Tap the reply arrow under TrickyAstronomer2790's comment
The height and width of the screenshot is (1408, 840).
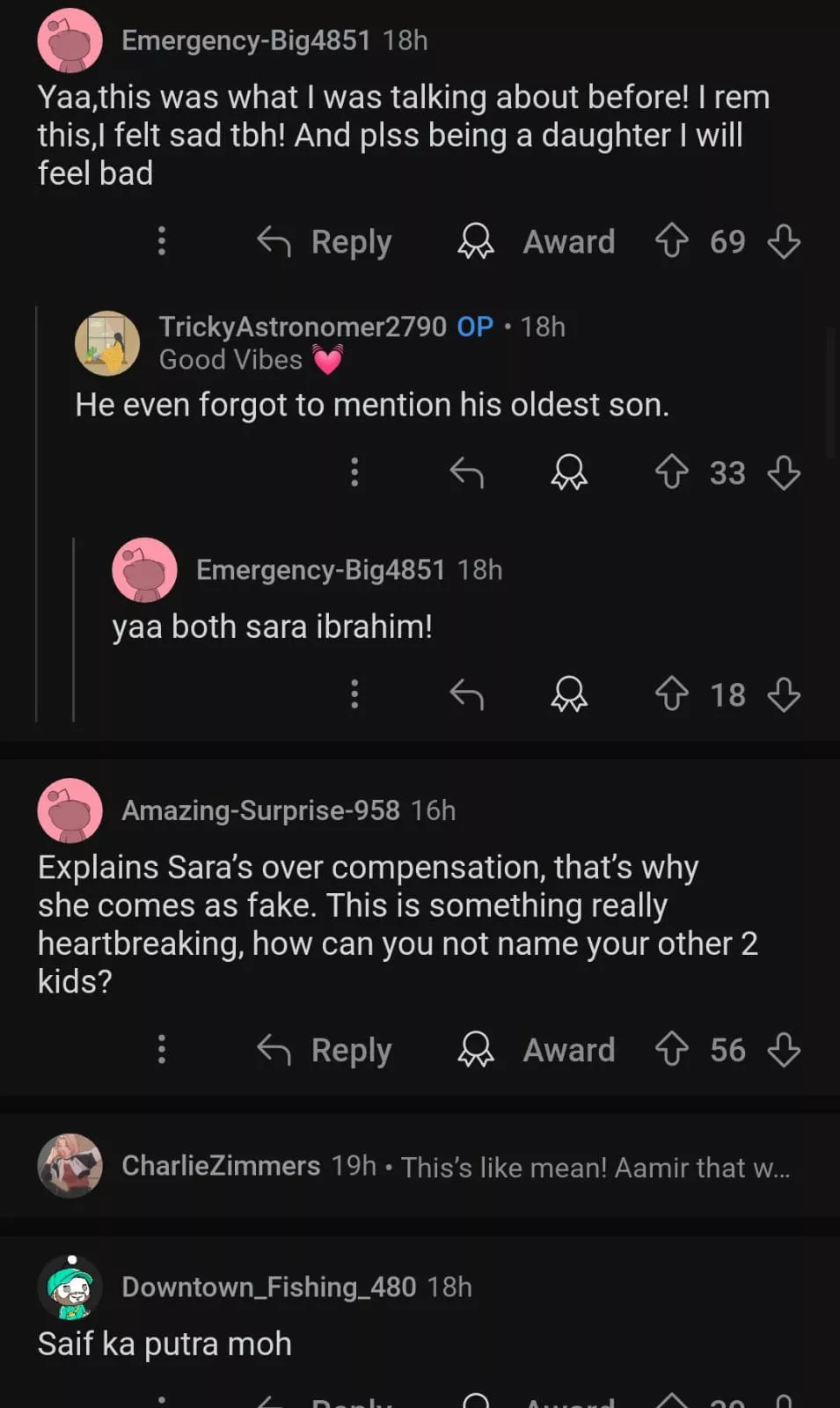coord(466,473)
